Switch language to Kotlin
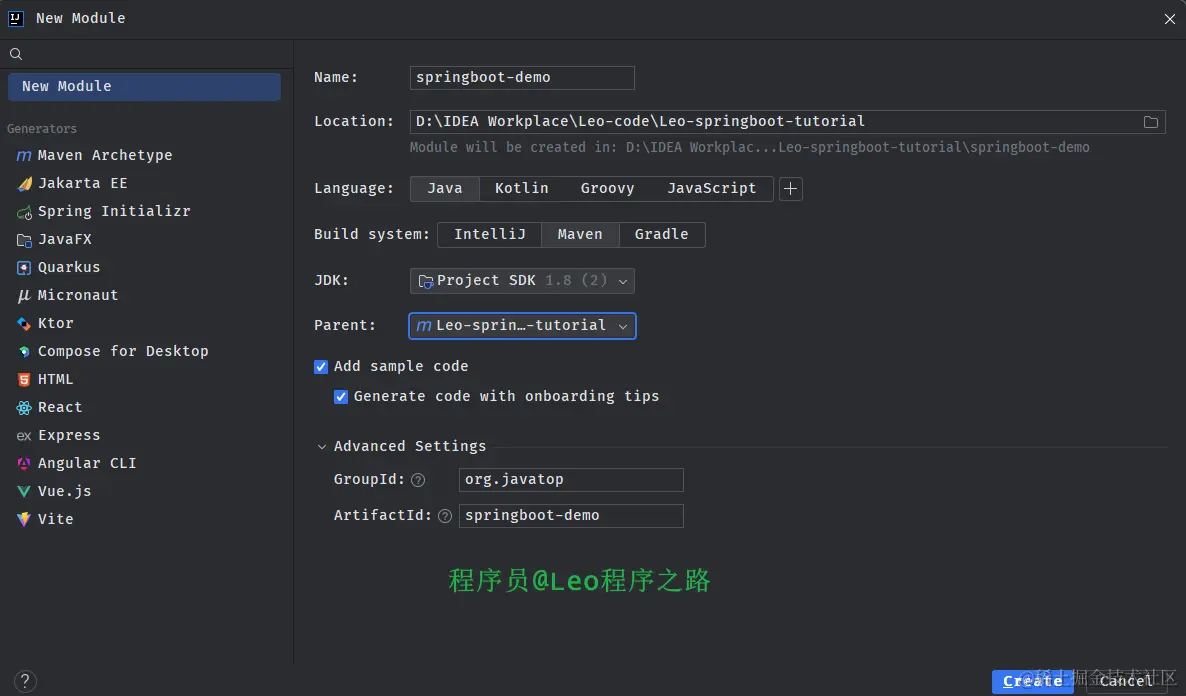Image resolution: width=1186 pixels, height=696 pixels. point(522,188)
